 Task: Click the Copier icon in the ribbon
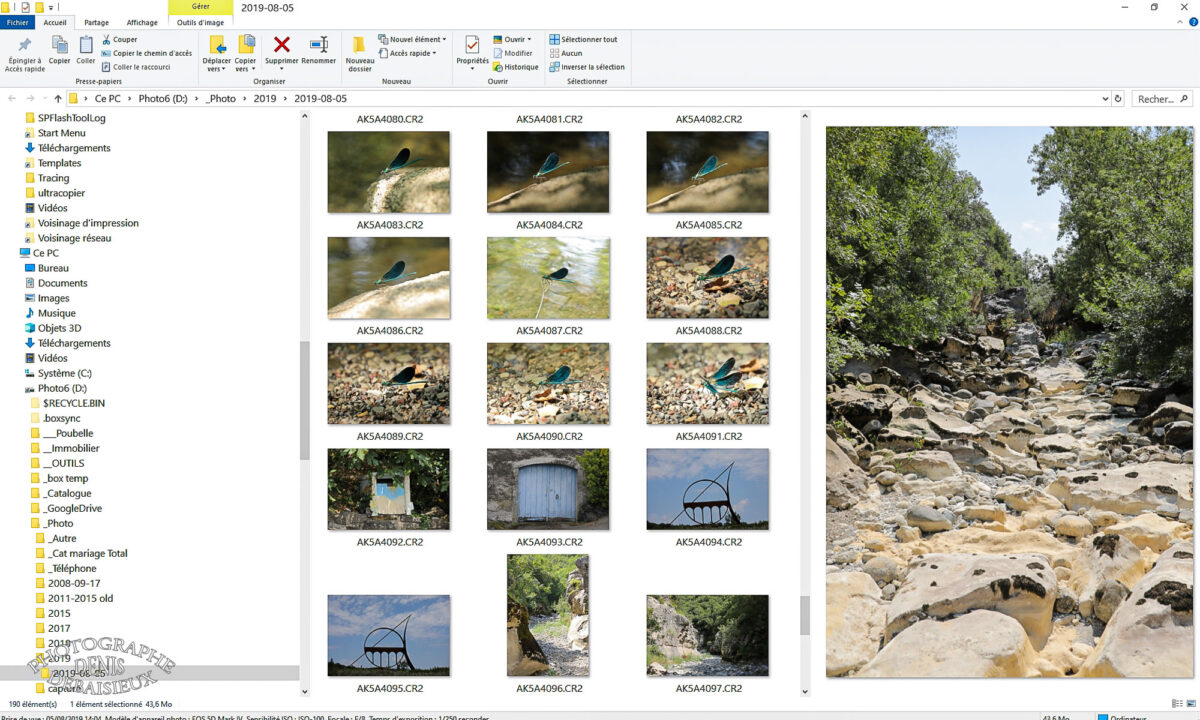click(x=59, y=52)
